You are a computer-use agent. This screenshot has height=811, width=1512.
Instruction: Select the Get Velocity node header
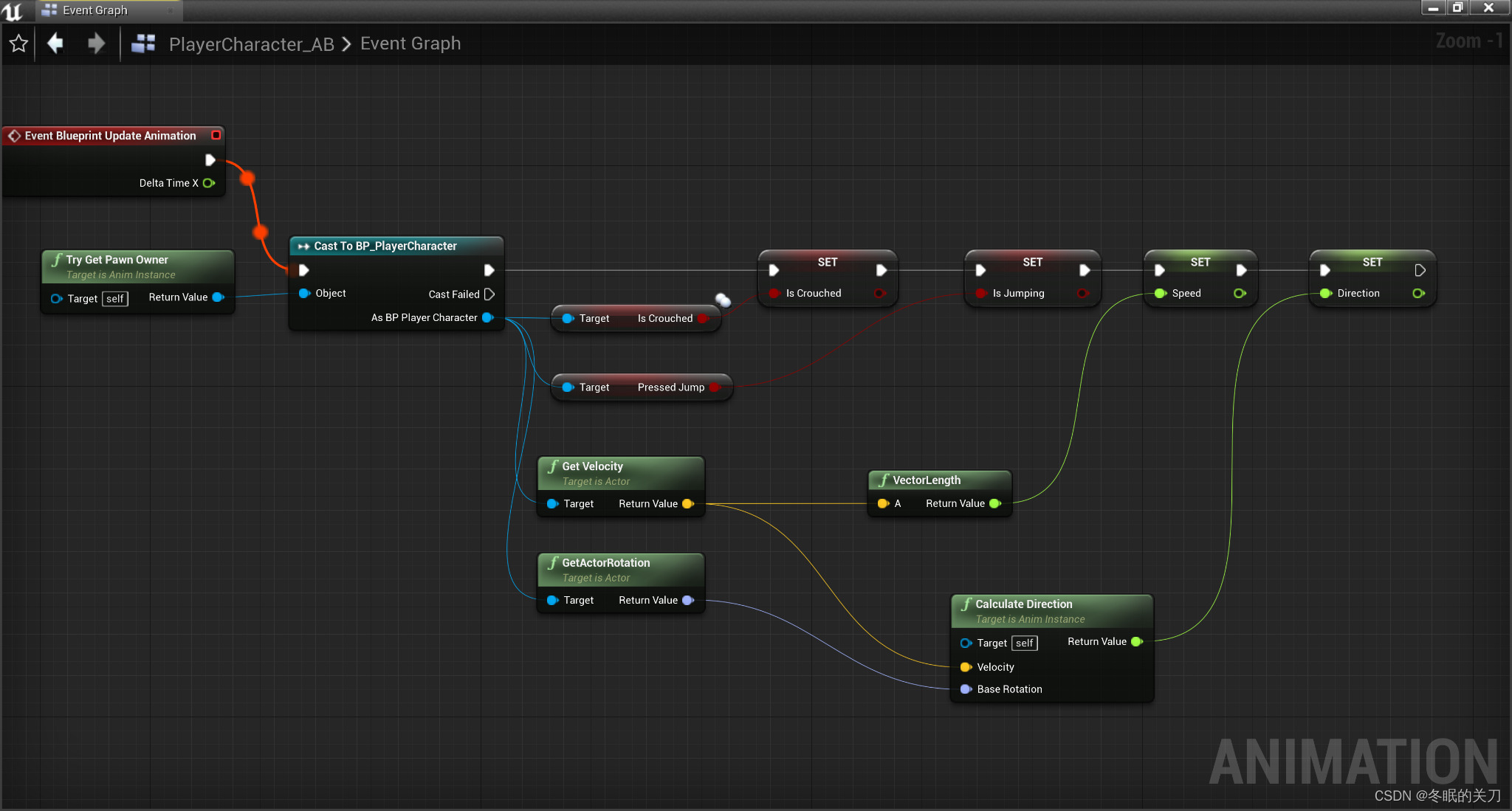coord(621,473)
